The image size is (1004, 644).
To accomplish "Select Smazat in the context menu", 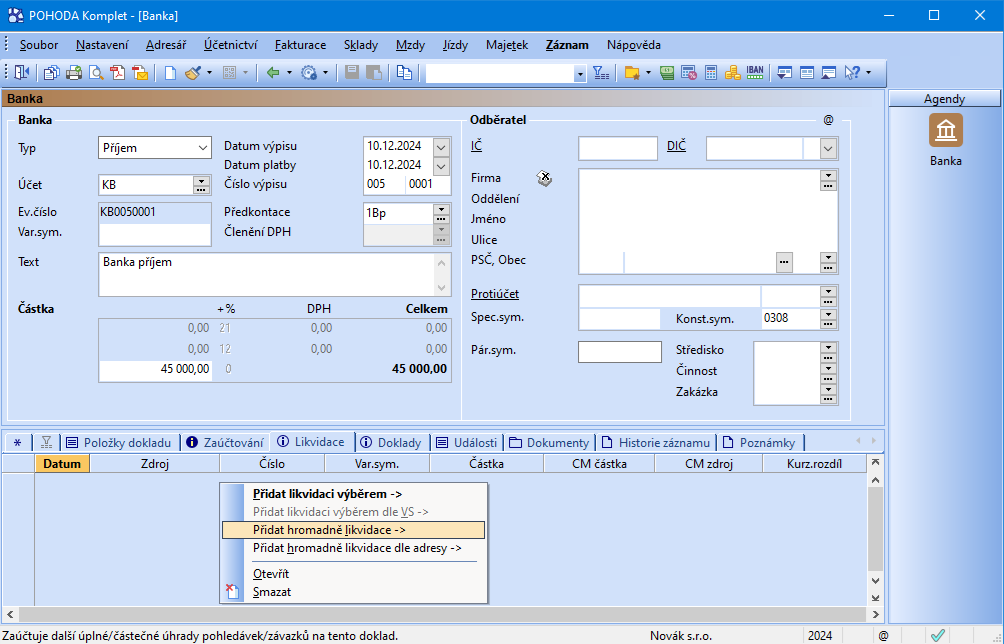I will point(353,592).
